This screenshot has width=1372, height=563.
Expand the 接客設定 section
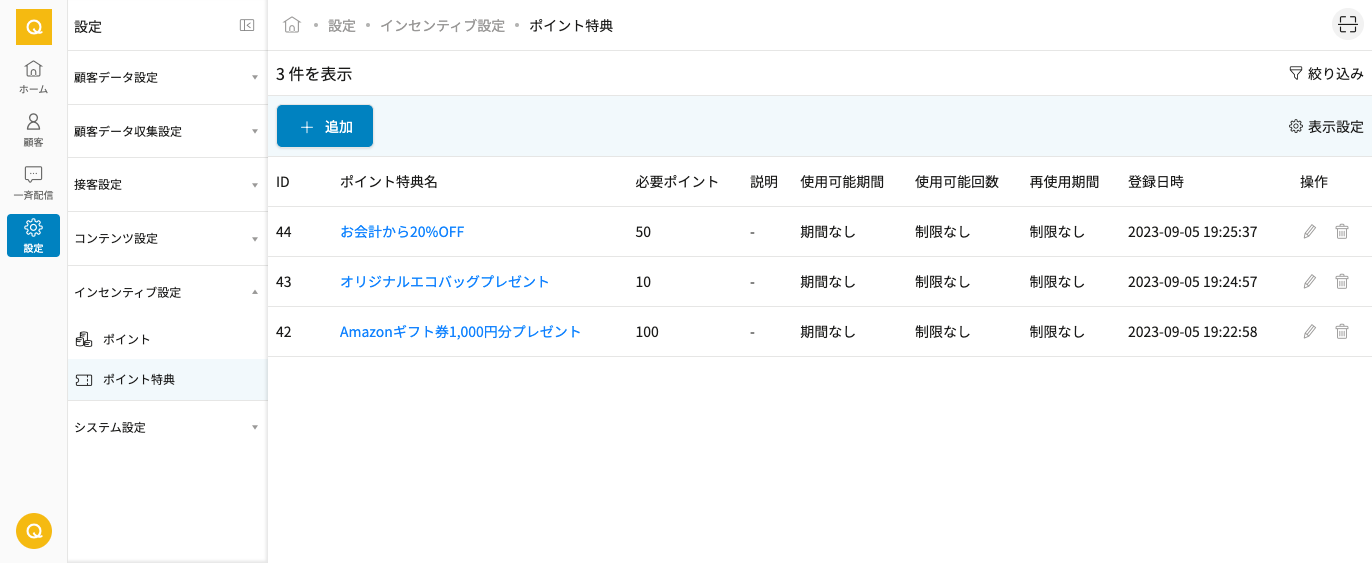[166, 185]
